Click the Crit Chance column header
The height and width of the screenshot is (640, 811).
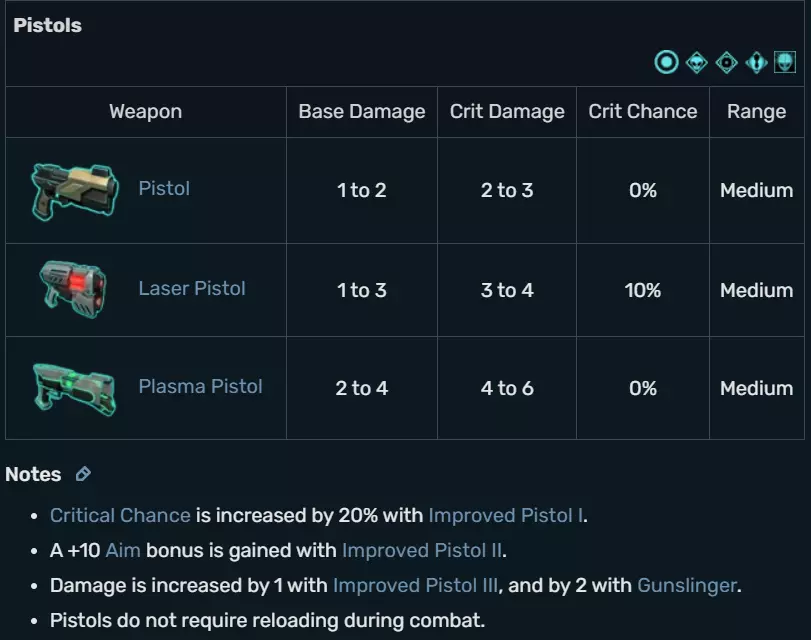(643, 112)
